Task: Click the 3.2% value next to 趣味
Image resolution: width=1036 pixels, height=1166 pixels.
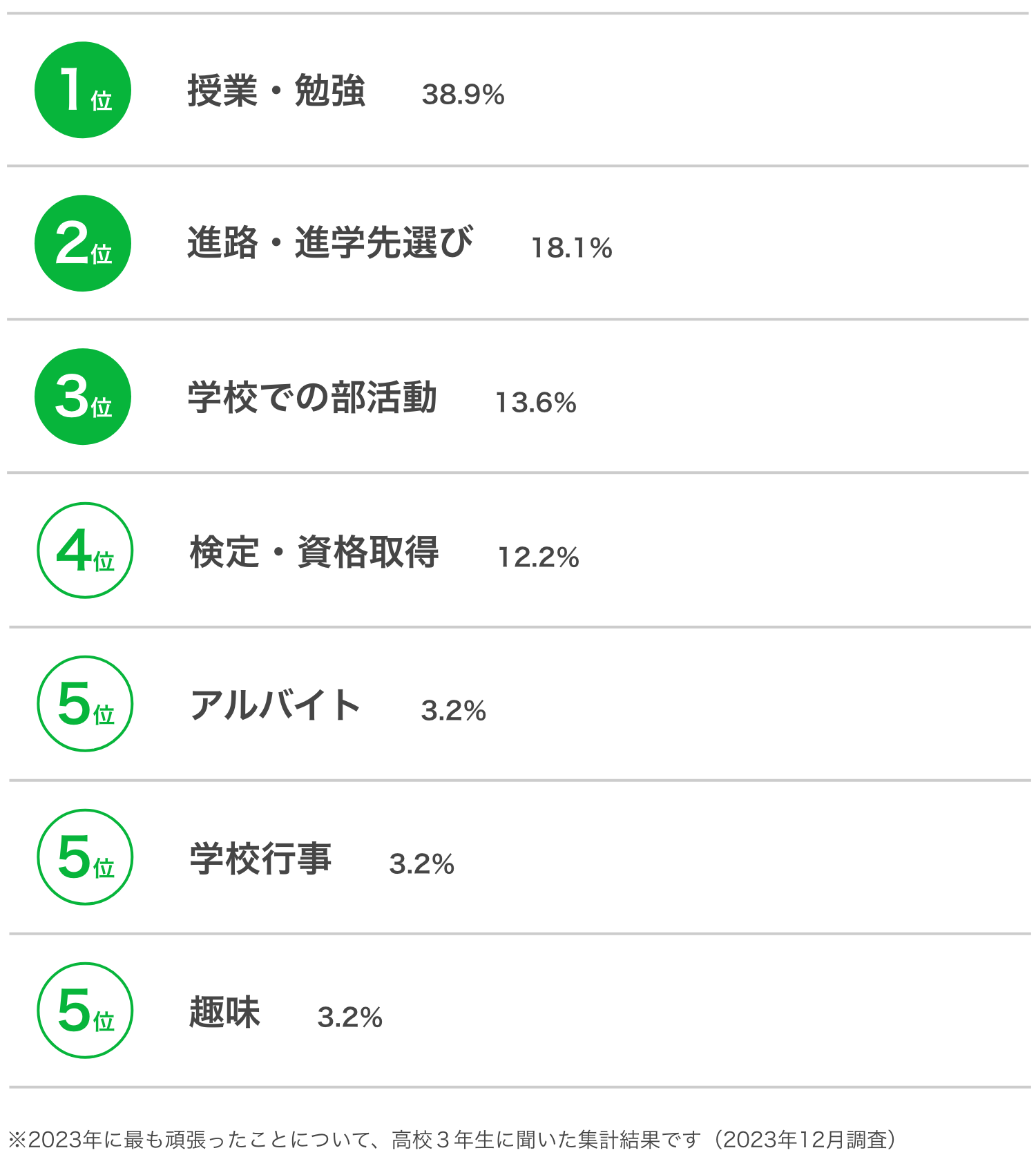Action: click(x=350, y=1017)
